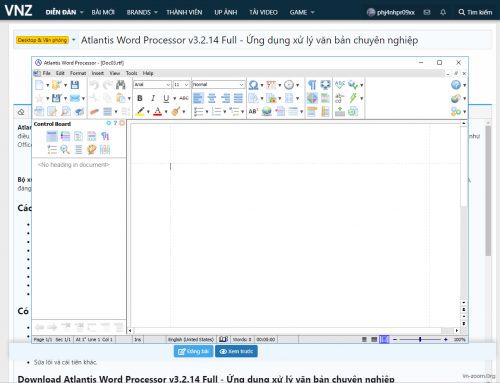Open the Format menu

pyautogui.click(x=78, y=73)
